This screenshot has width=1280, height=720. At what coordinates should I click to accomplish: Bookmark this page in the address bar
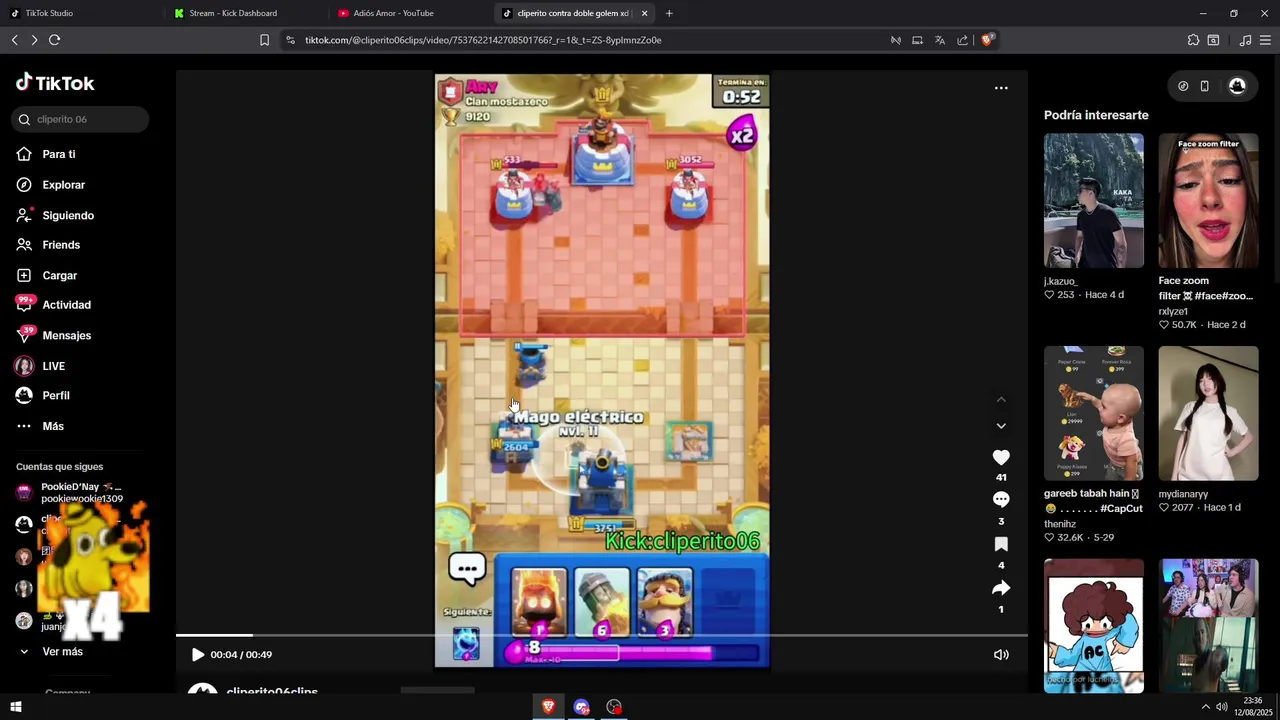[264, 40]
